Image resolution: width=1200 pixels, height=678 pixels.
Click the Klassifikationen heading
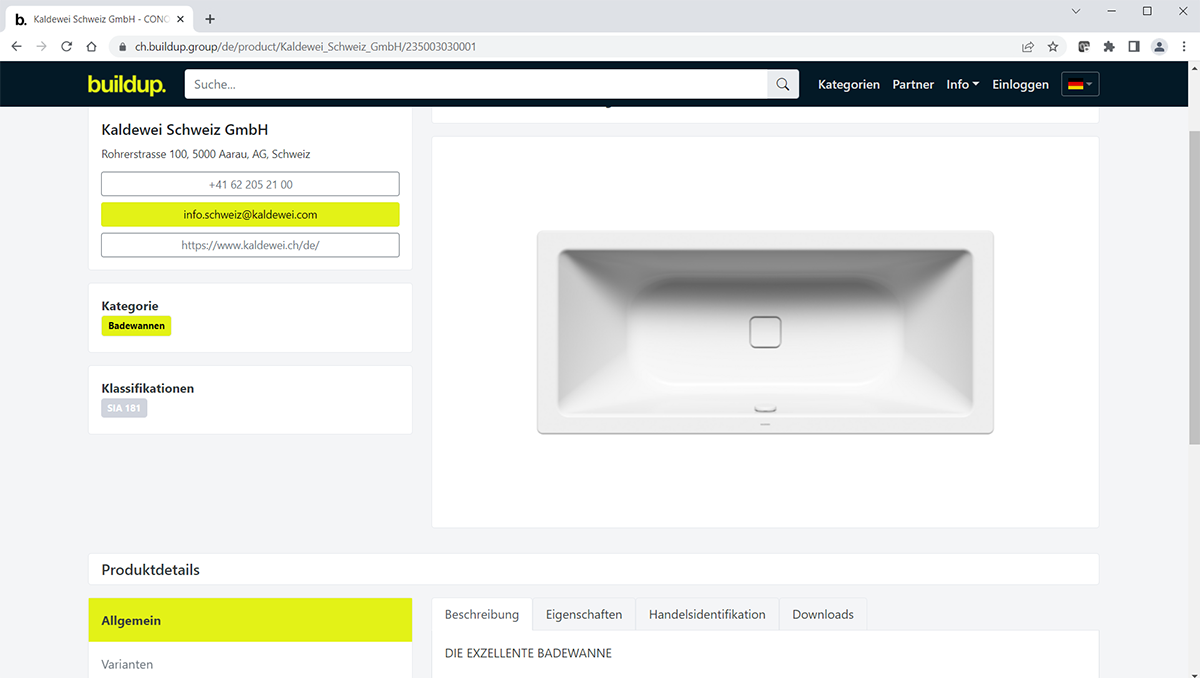coord(148,388)
